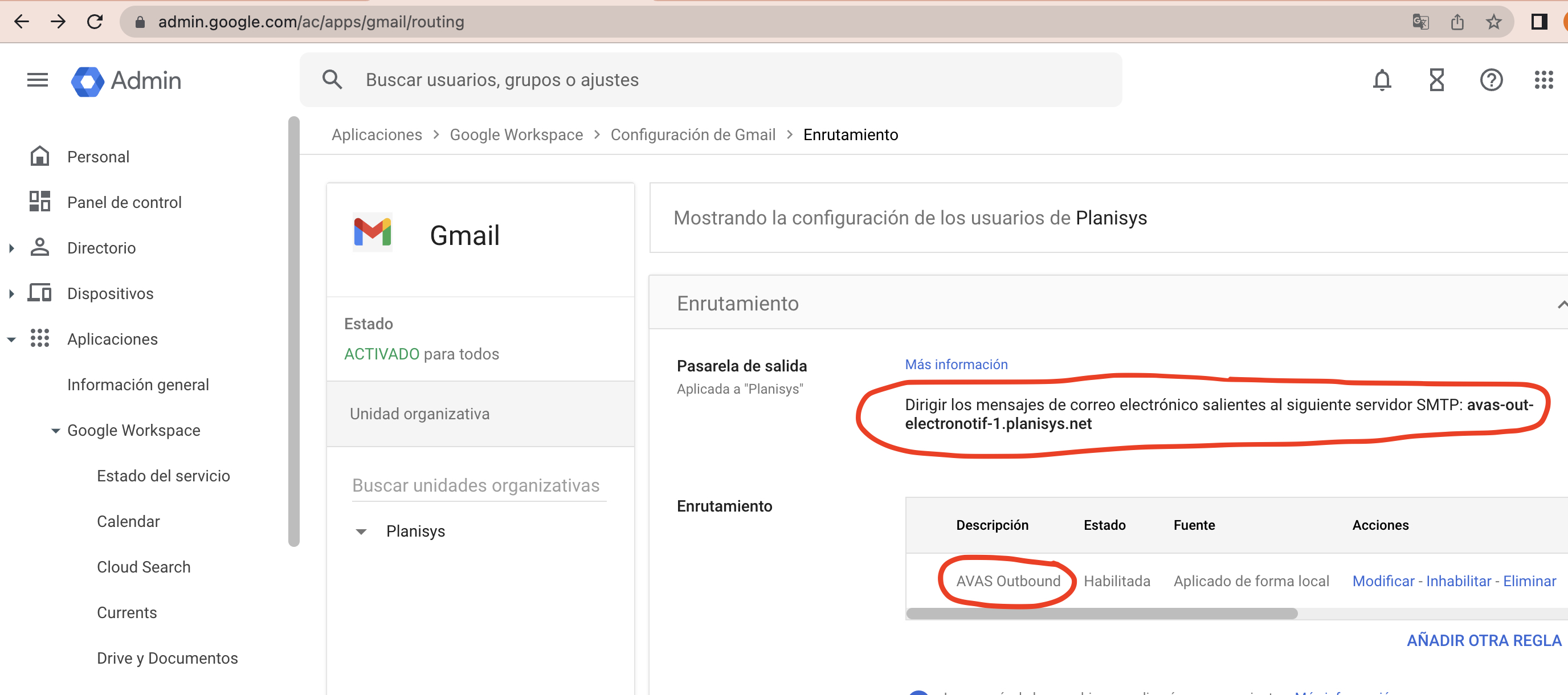Viewport: 1568px width, 695px height.
Task: Click the Estado column header
Action: click(1104, 525)
